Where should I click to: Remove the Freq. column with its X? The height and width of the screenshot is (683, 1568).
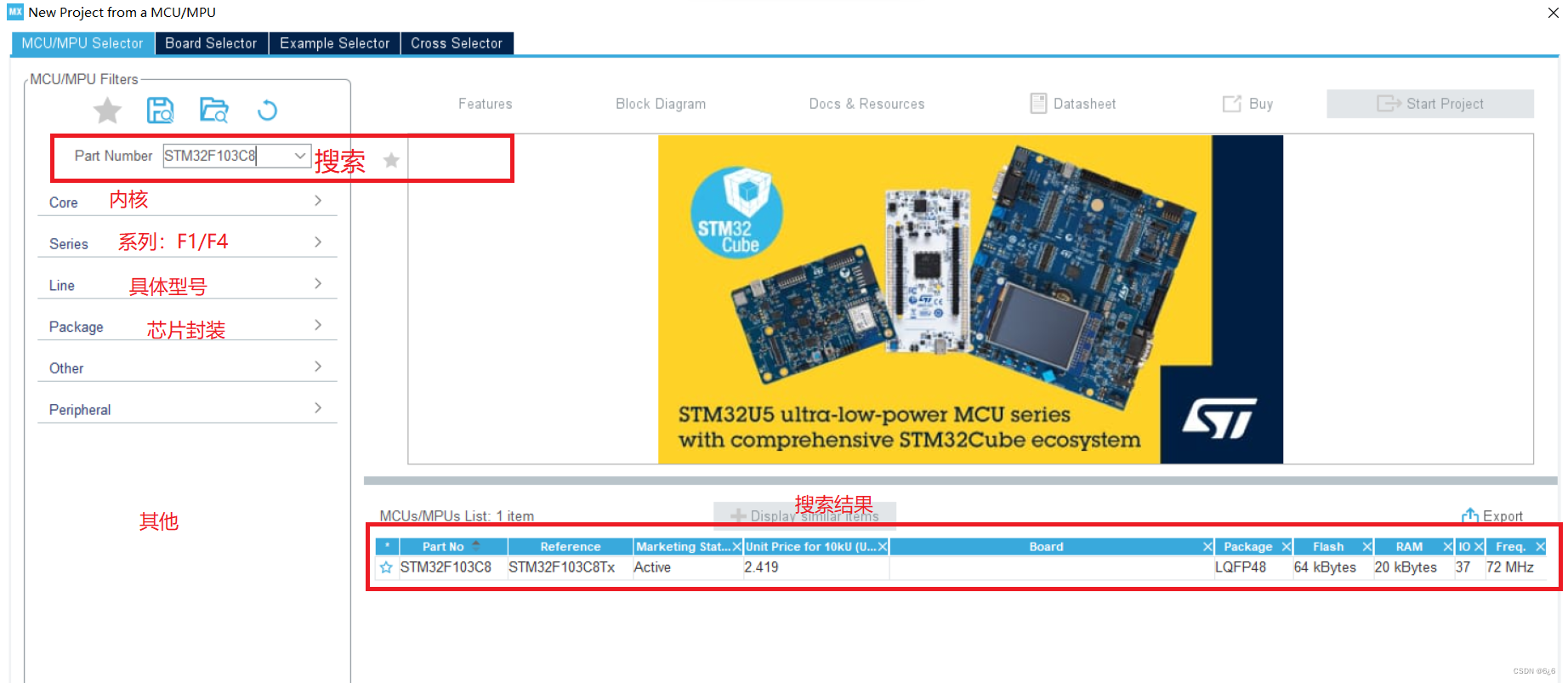pyautogui.click(x=1540, y=547)
